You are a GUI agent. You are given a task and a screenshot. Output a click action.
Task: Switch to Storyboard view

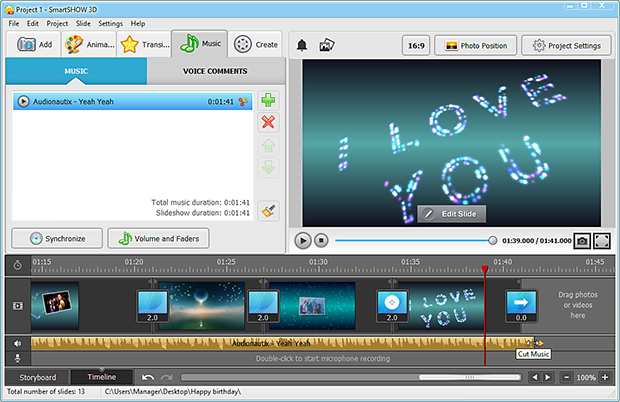38,377
